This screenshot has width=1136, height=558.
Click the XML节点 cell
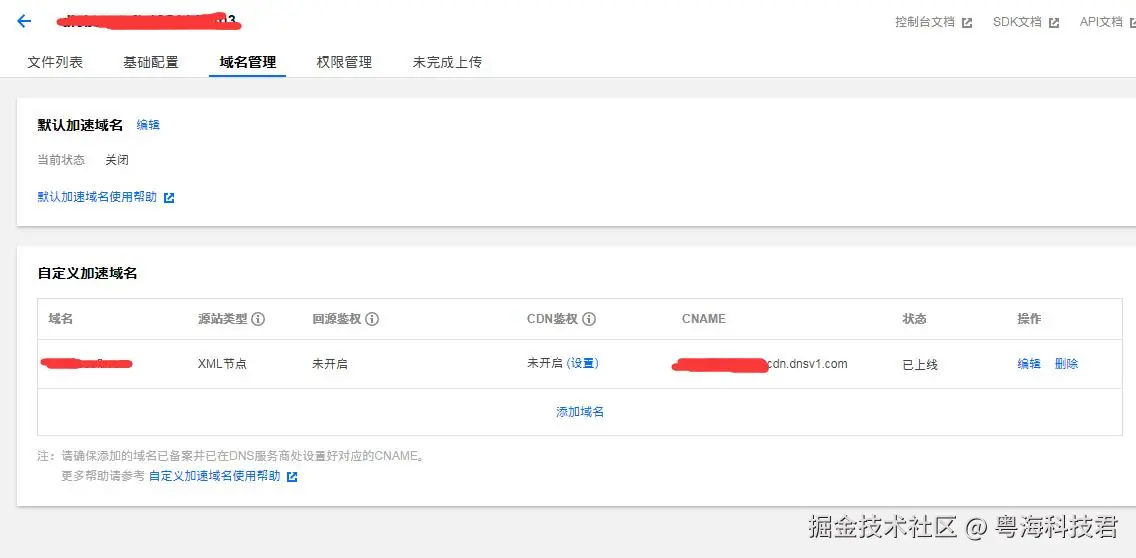222,364
